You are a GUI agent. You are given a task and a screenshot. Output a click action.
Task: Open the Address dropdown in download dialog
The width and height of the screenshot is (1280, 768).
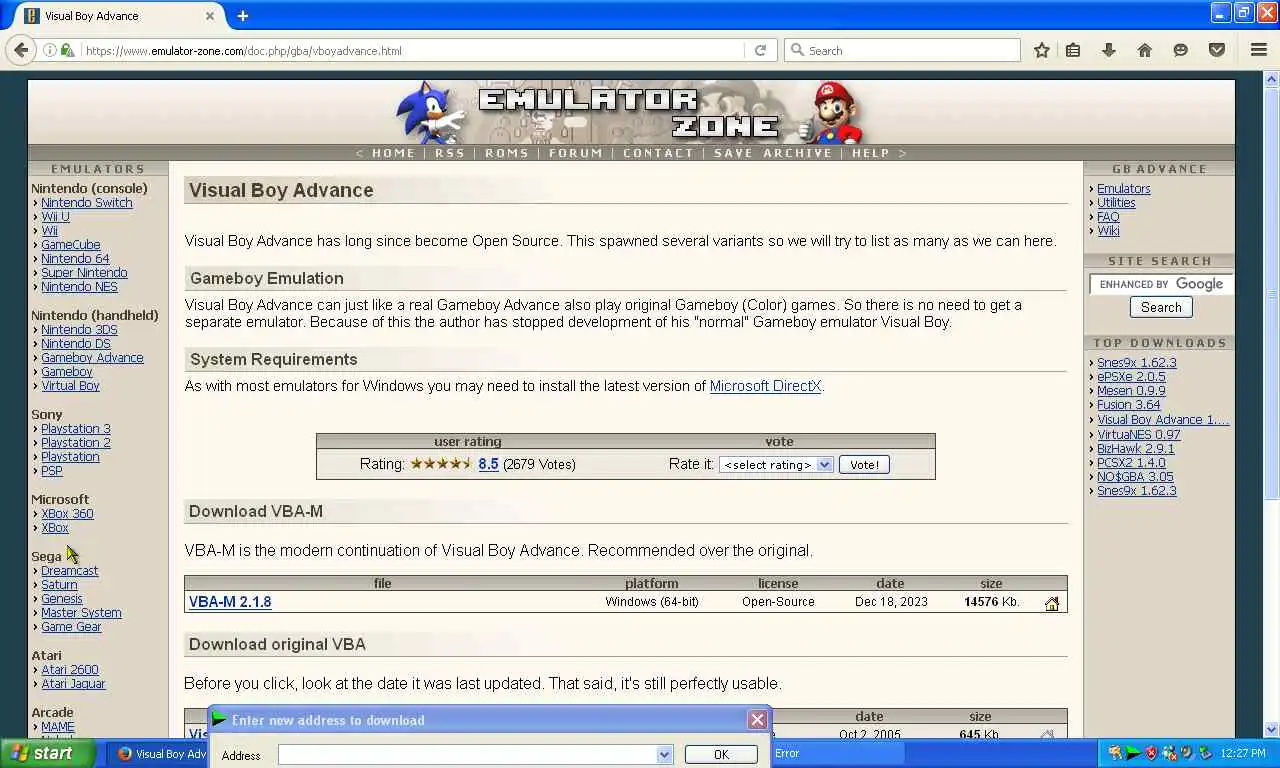coord(665,755)
